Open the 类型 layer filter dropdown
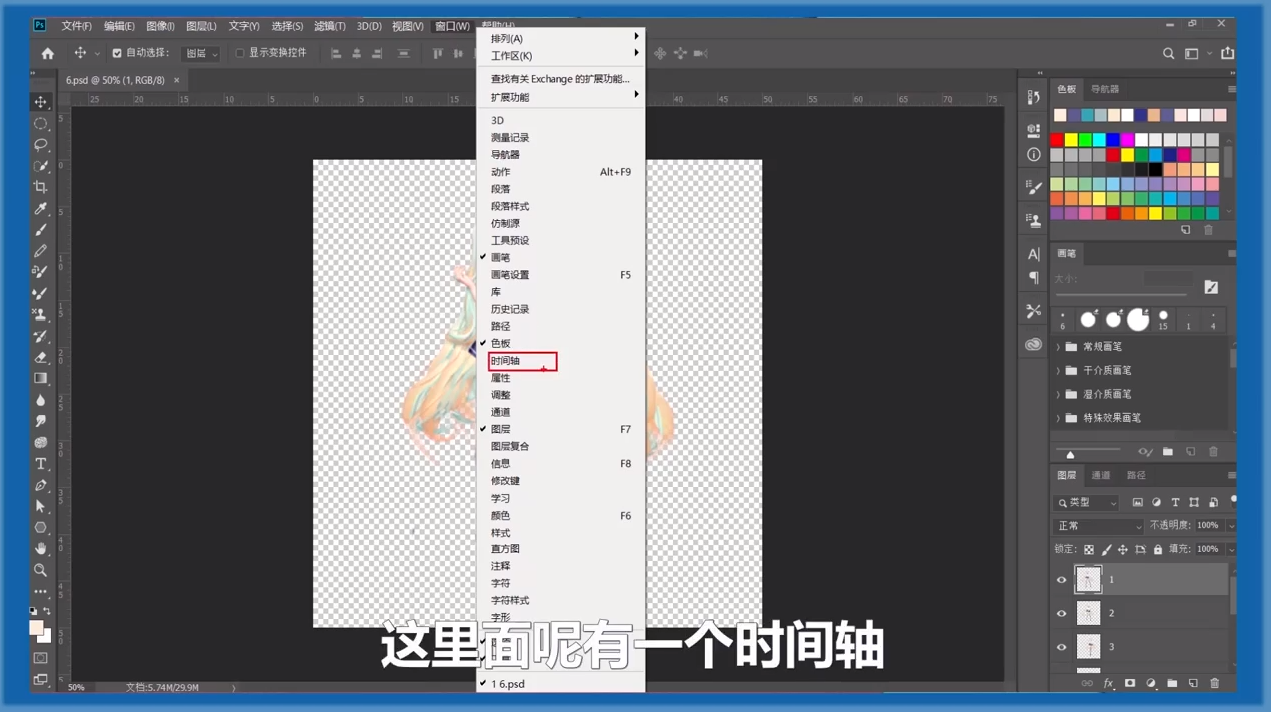The image size is (1271, 712). (1087, 503)
